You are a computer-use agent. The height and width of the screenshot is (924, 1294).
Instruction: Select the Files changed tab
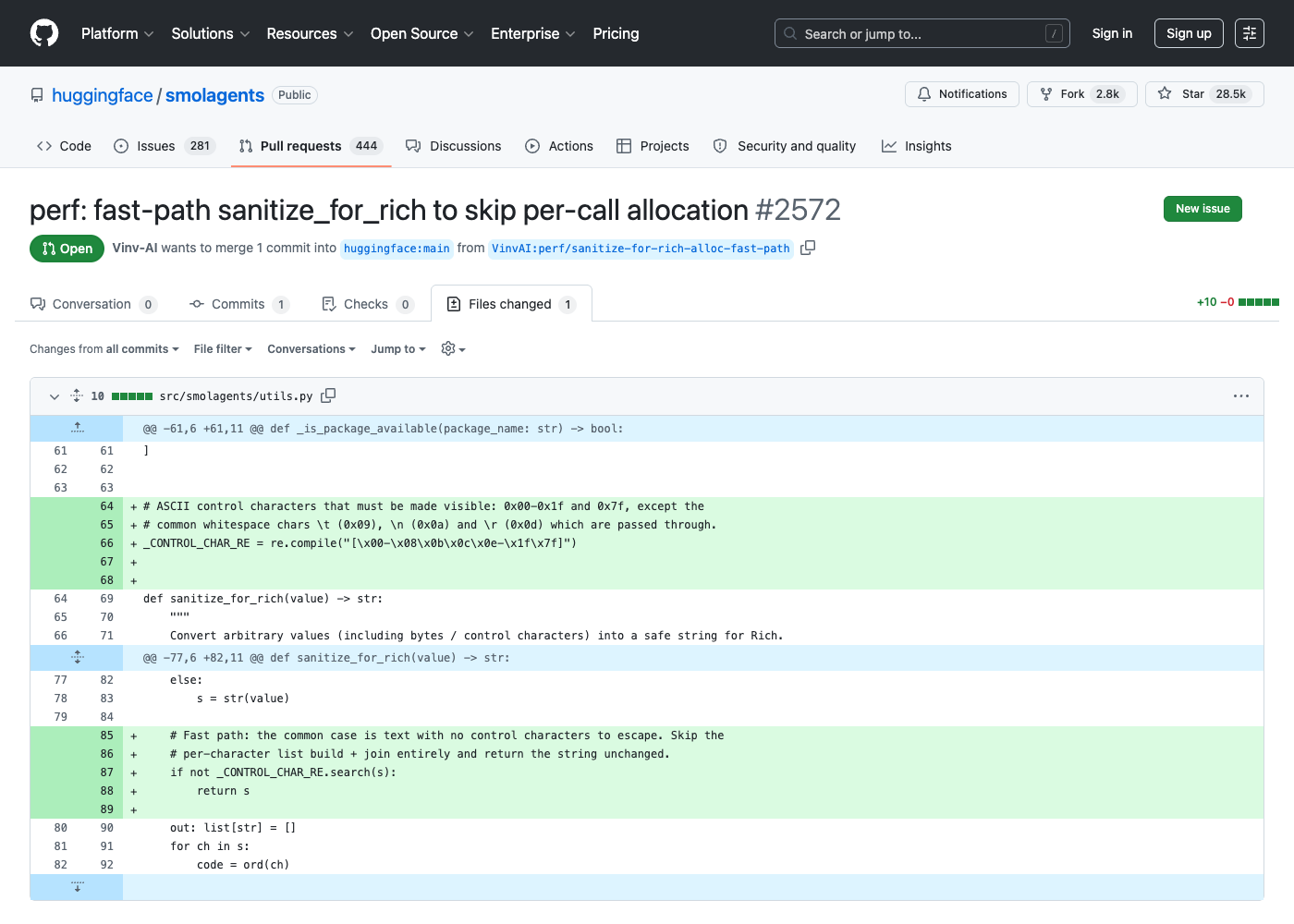(511, 304)
